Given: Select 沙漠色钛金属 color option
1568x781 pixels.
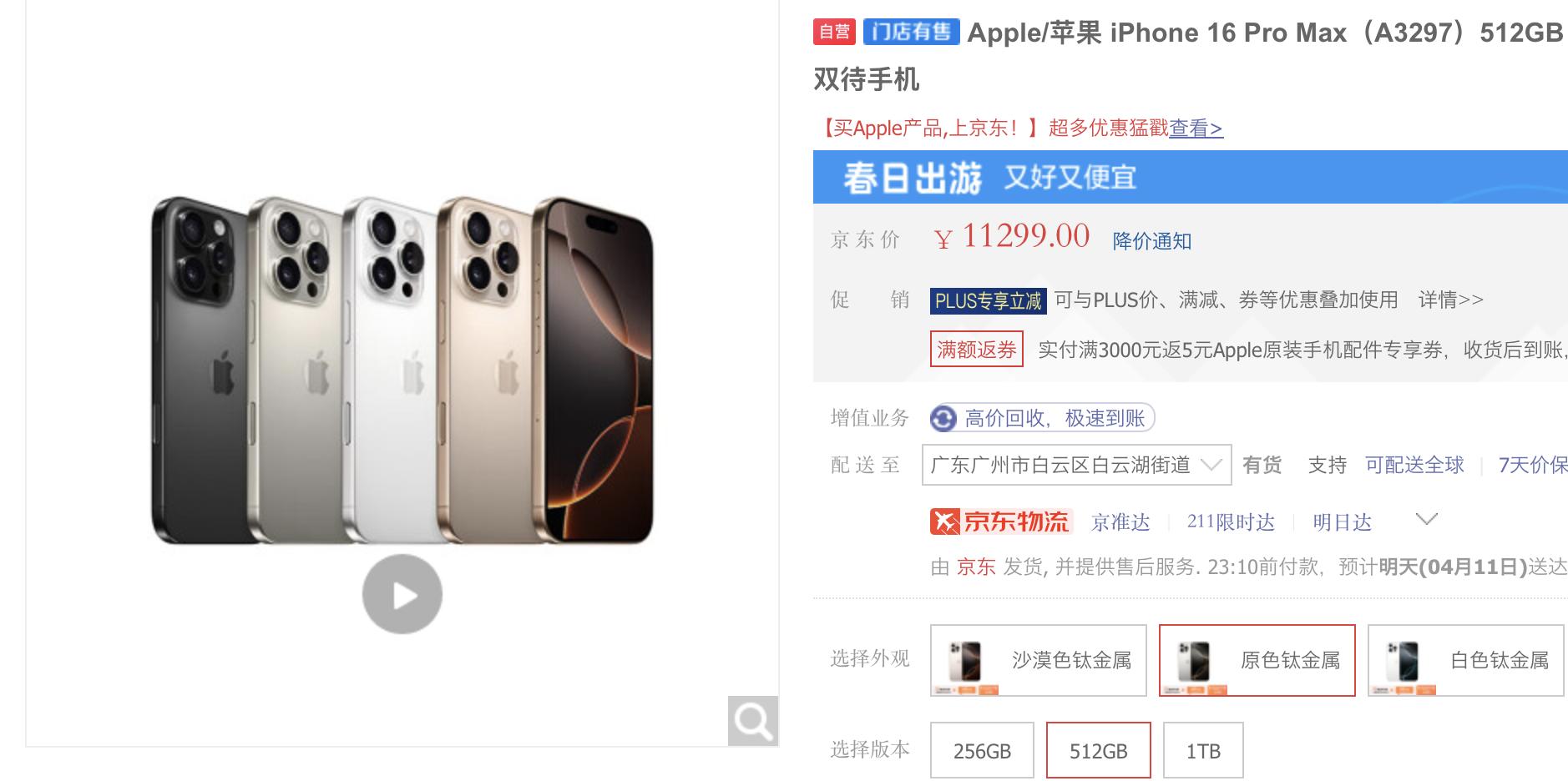Looking at the screenshot, I should click(x=1038, y=660).
